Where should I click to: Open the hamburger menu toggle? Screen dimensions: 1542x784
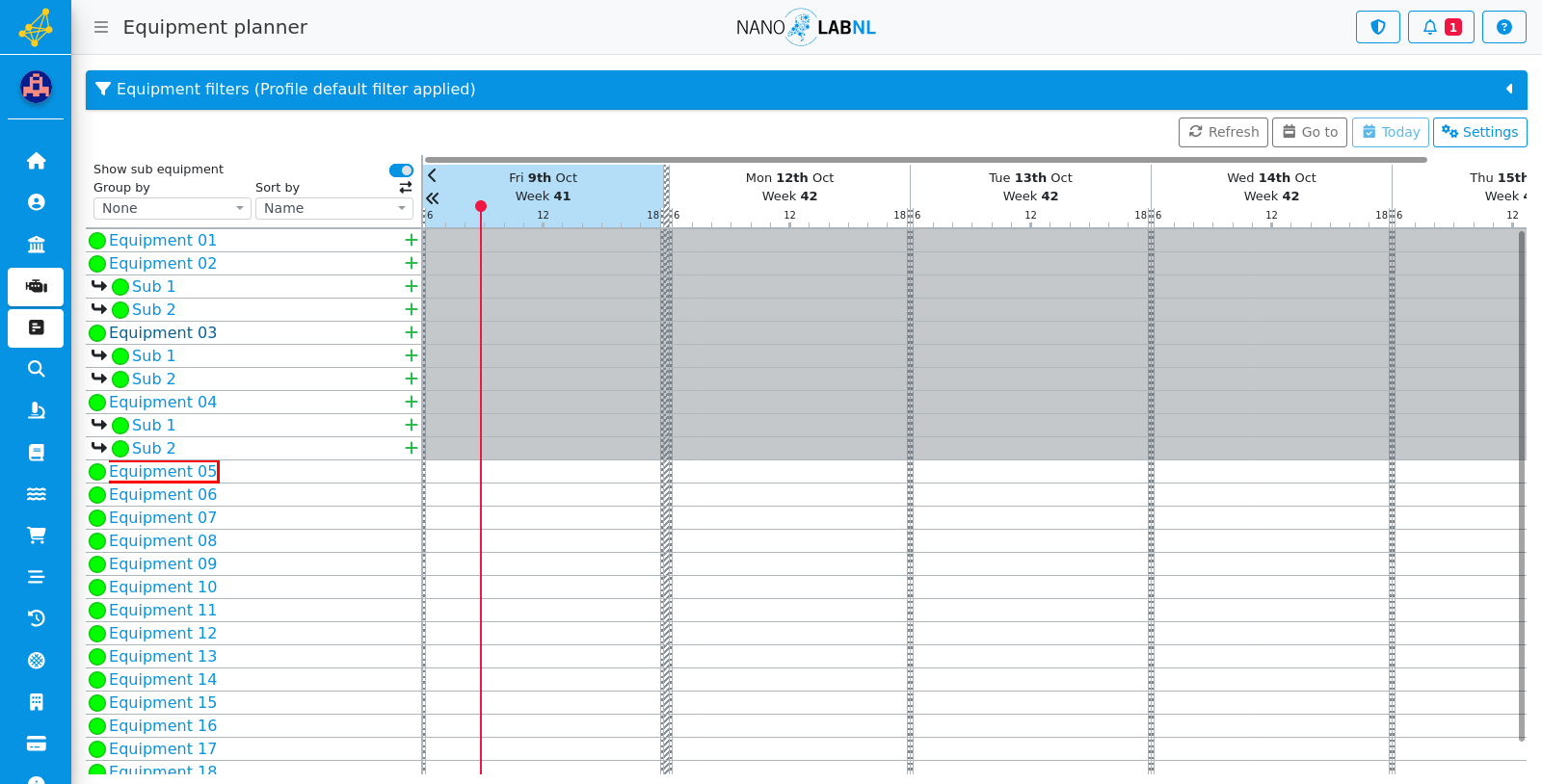coord(100,27)
